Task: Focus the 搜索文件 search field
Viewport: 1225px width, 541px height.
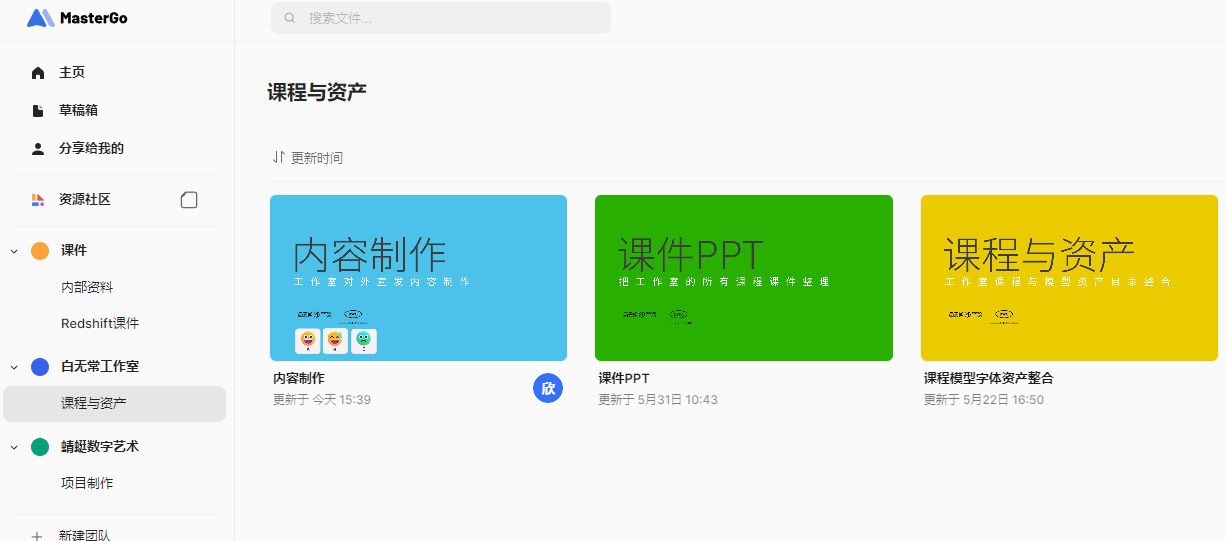Action: 441,18
